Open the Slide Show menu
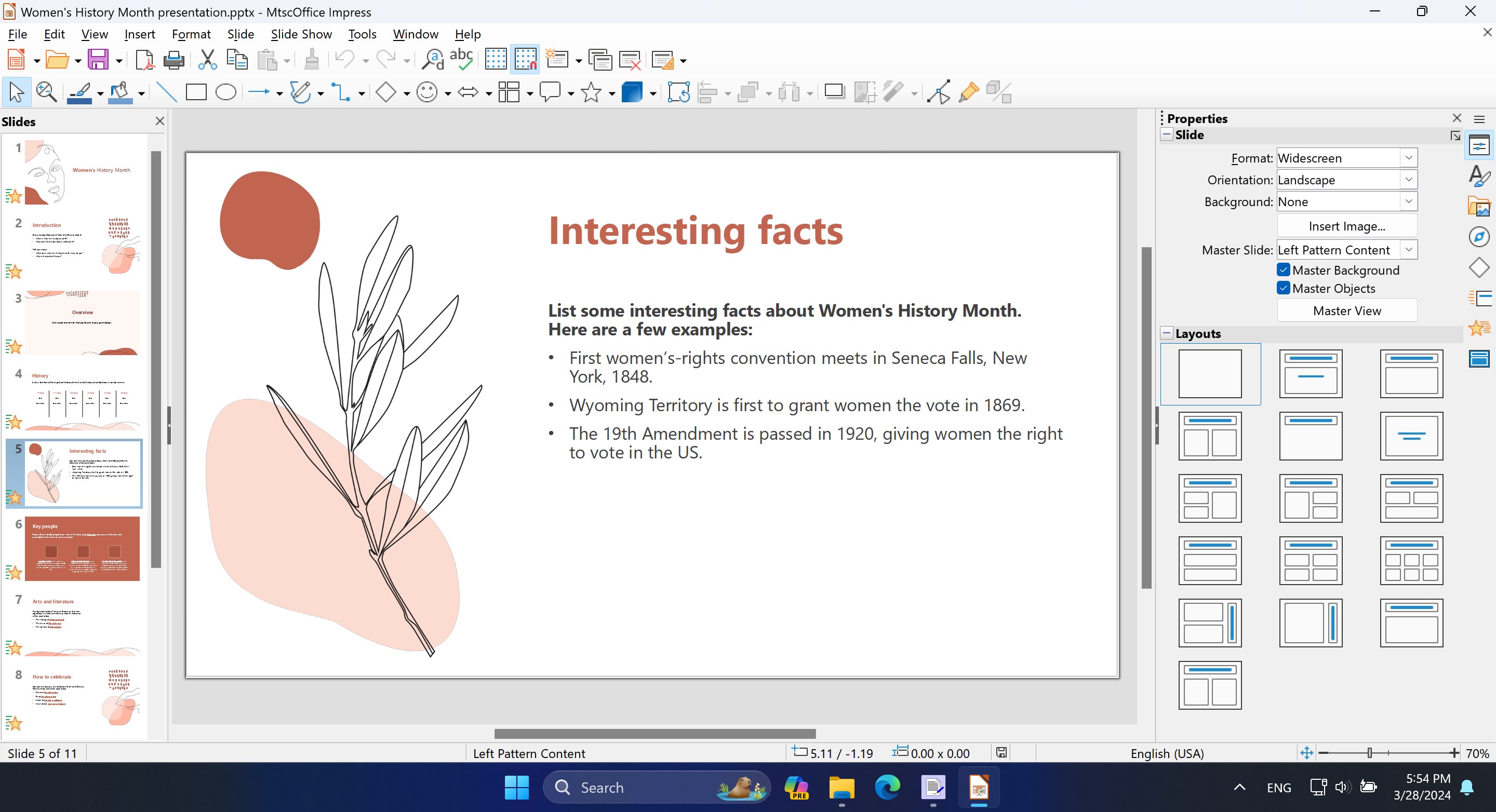The width and height of the screenshot is (1496, 812). (301, 34)
